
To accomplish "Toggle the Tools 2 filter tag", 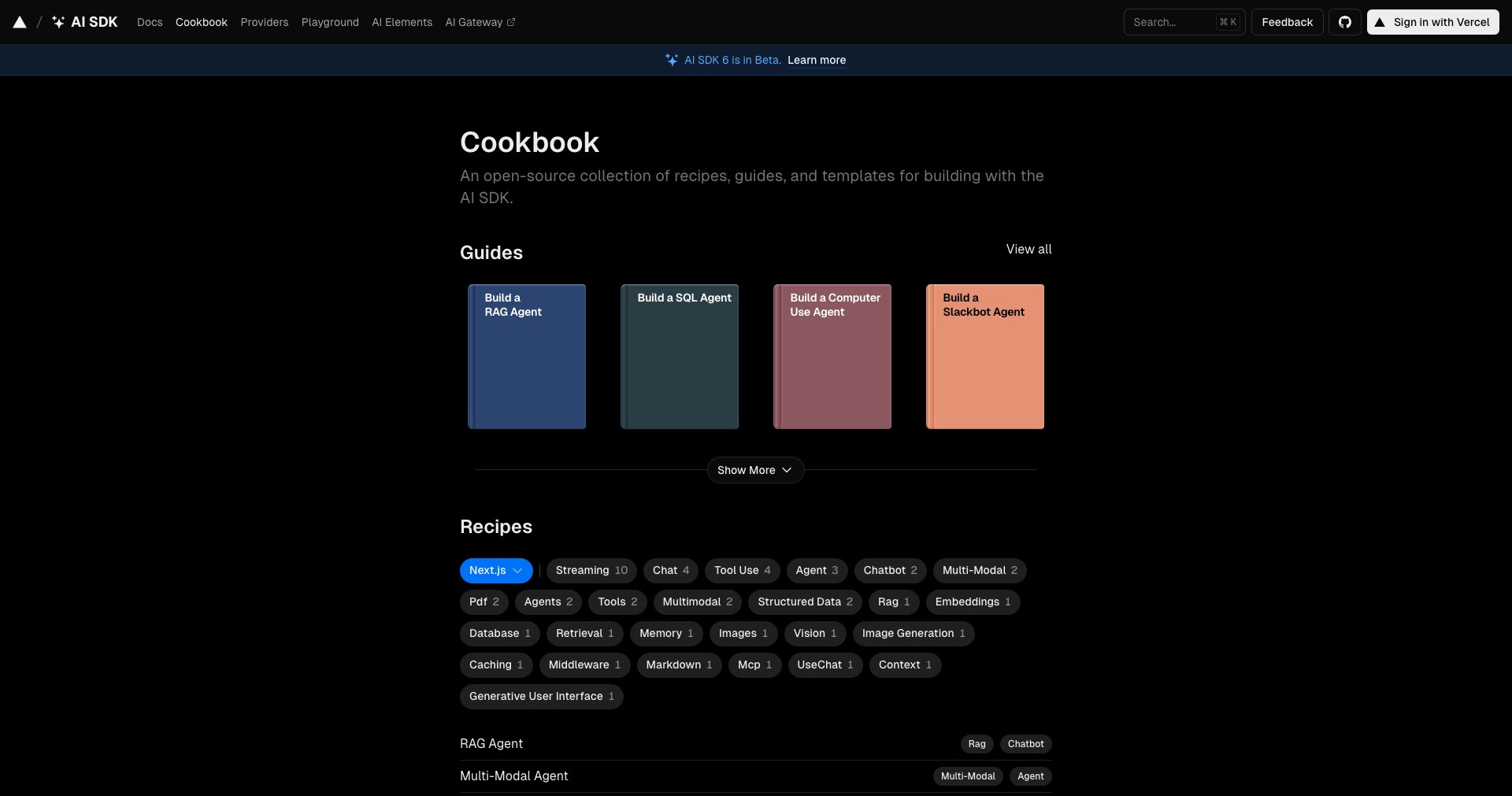I will pos(617,602).
